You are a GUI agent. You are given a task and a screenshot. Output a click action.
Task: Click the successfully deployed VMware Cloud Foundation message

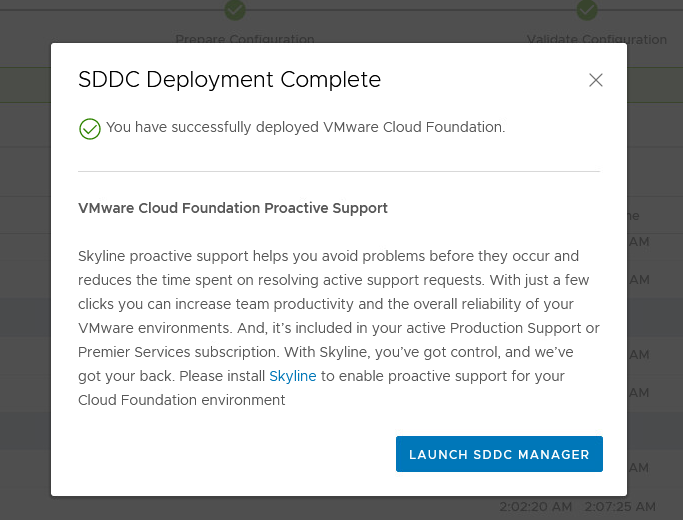306,127
